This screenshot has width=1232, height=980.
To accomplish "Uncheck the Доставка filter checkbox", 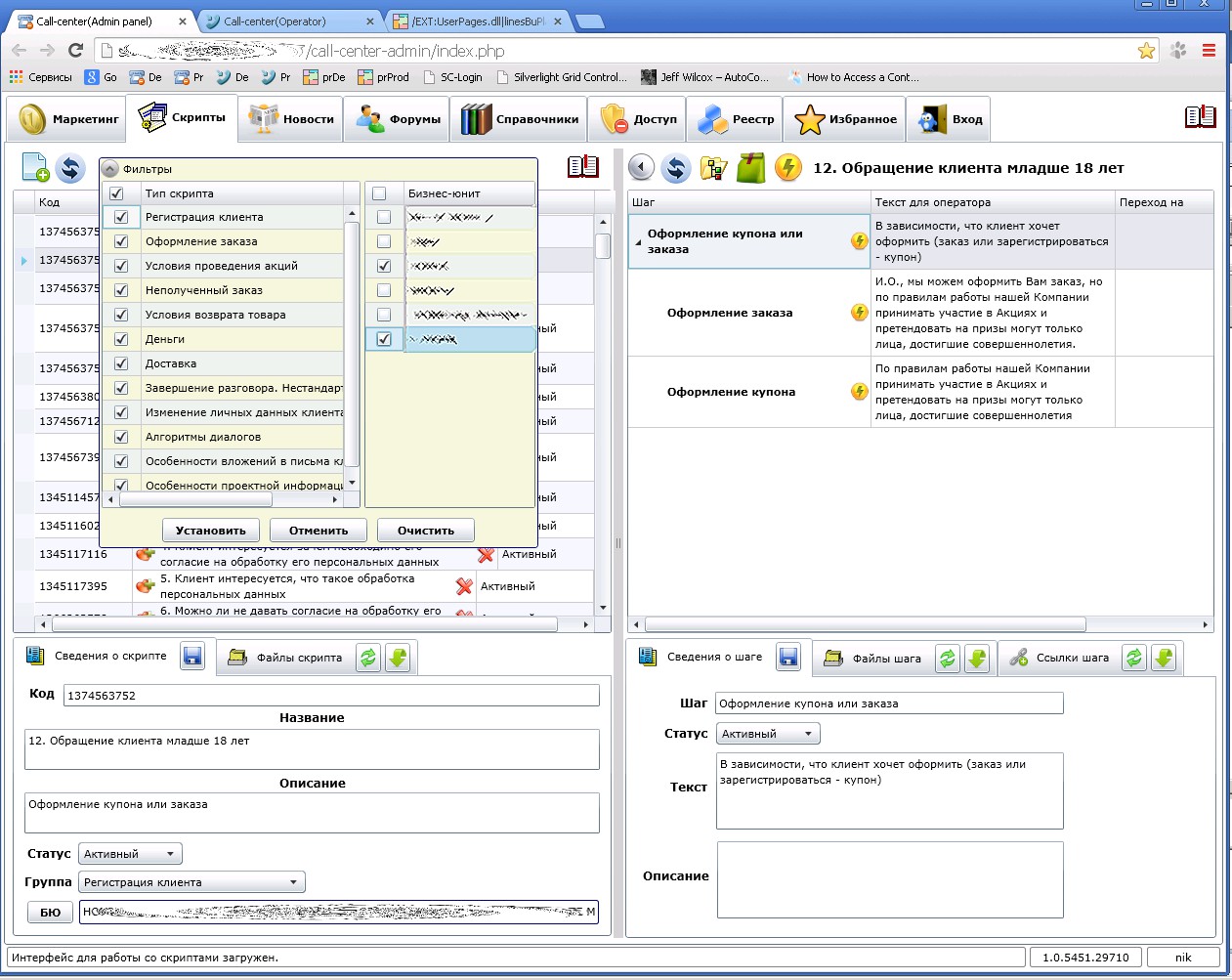I will tap(121, 363).
